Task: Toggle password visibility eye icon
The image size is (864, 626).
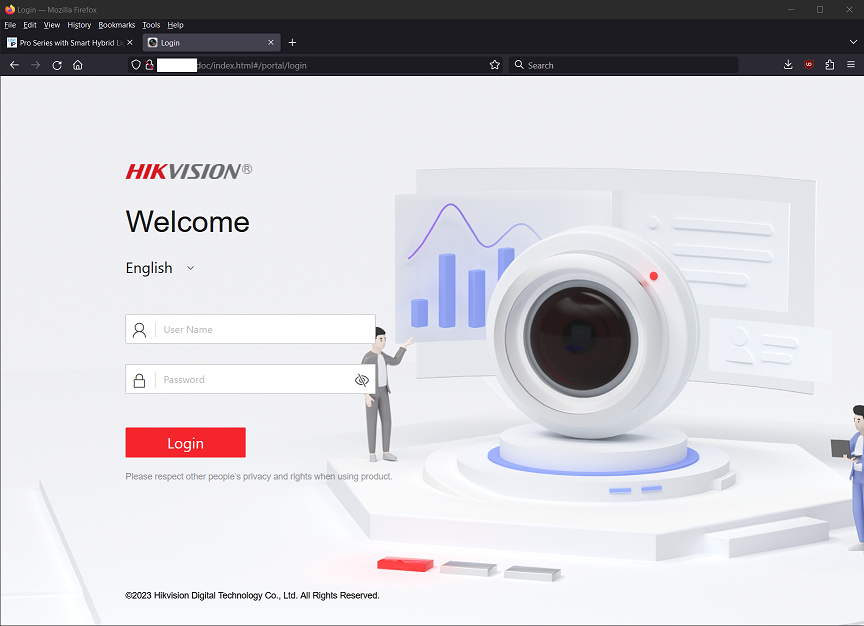Action: pos(361,380)
